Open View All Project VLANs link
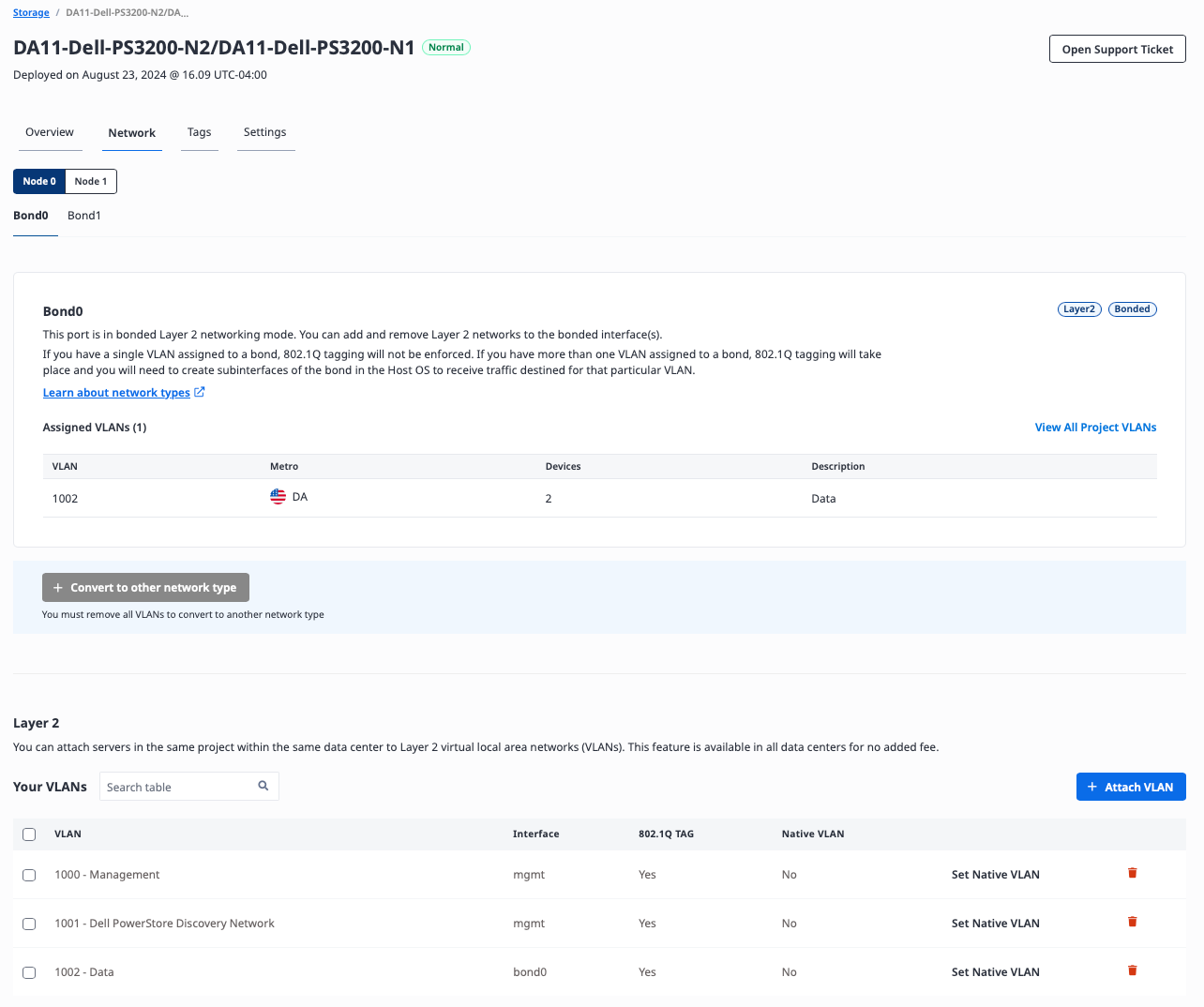This screenshot has width=1204, height=1007. 1095,427
